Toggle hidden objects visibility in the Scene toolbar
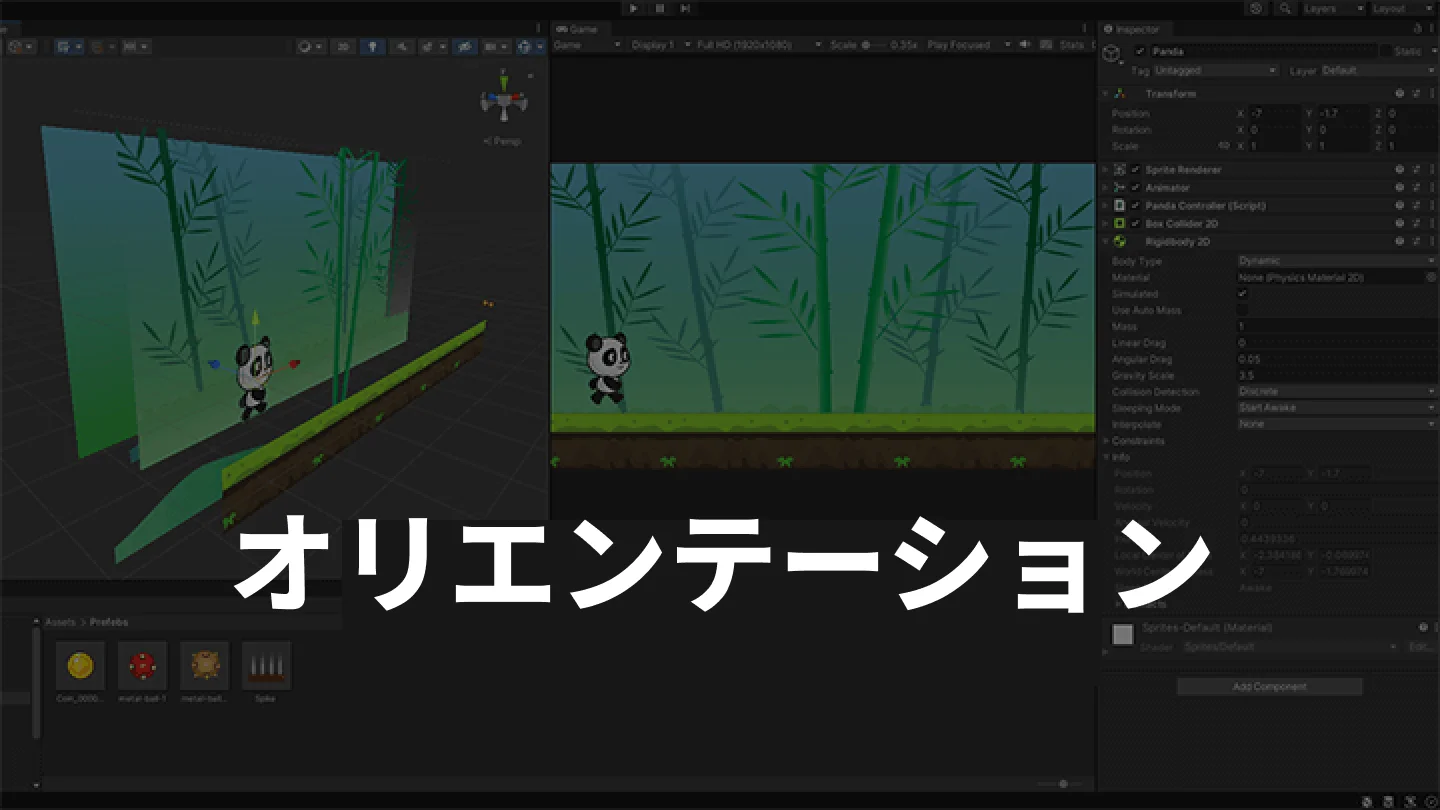The image size is (1440, 810). [464, 46]
